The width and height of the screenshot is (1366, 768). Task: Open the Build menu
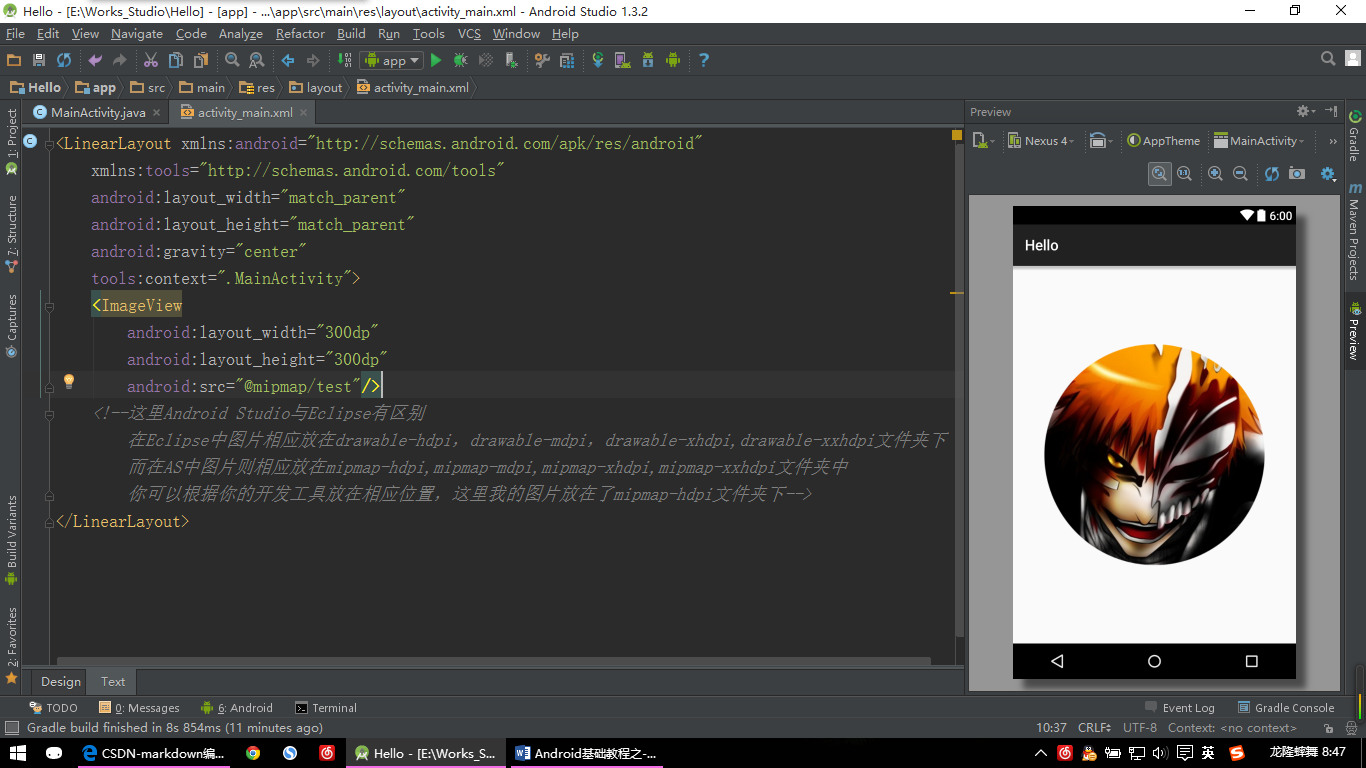tap(351, 33)
